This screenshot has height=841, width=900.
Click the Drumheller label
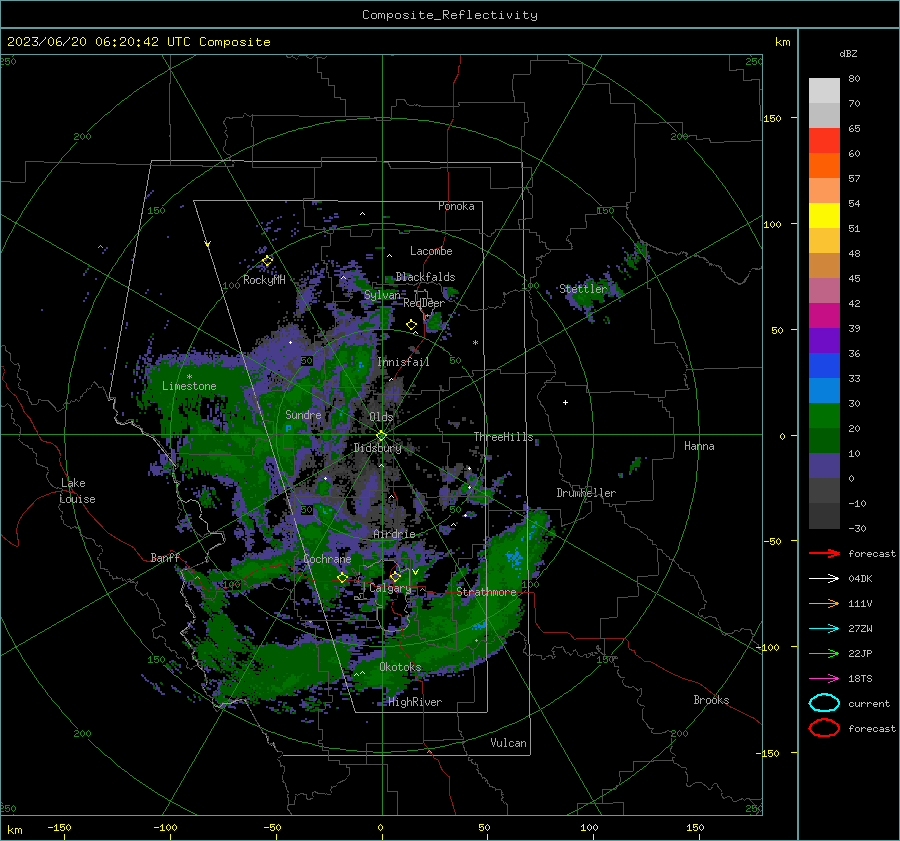pyautogui.click(x=586, y=493)
